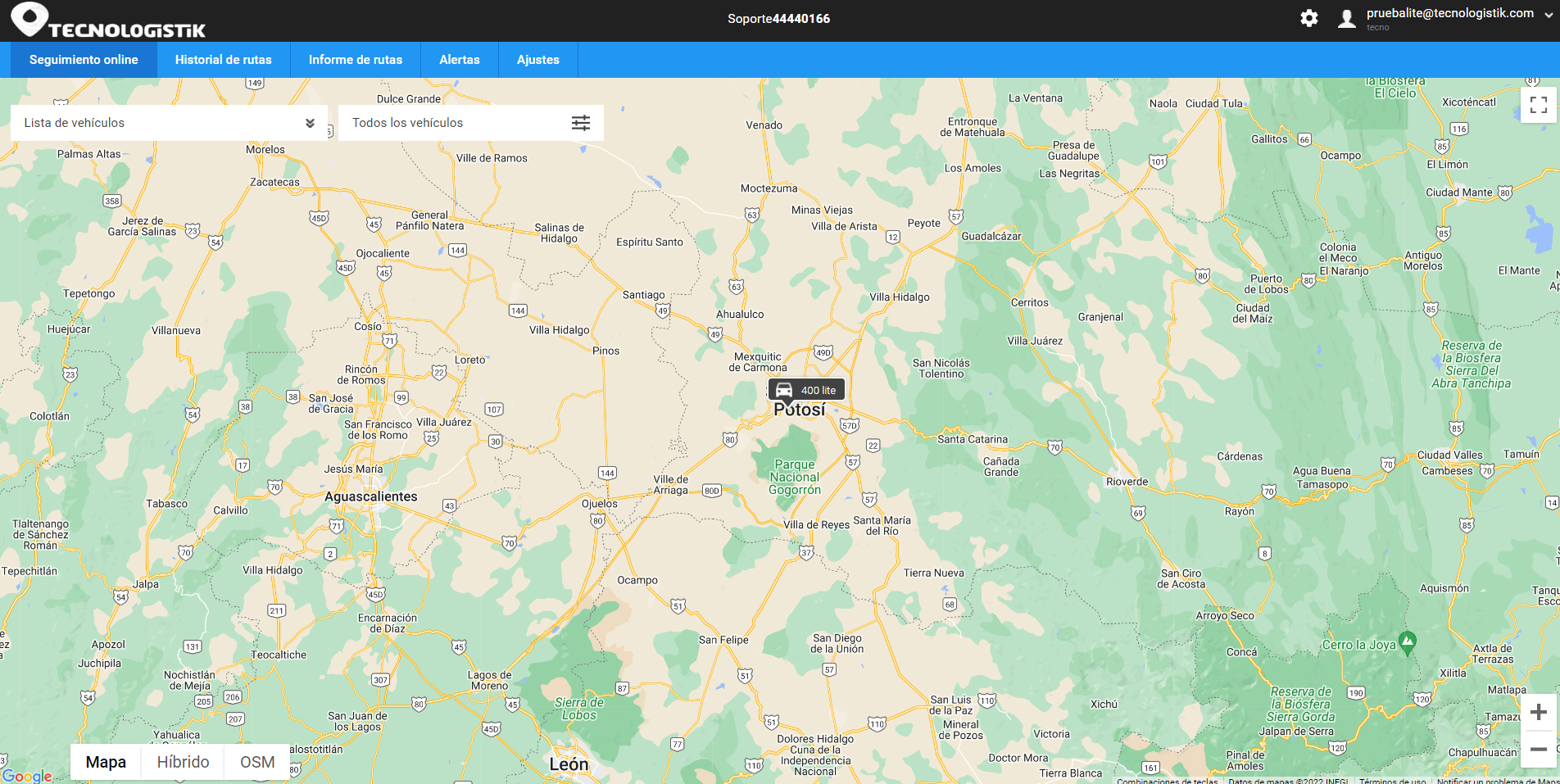Open Términos de uso link
1560x784 pixels.
click(x=1392, y=780)
